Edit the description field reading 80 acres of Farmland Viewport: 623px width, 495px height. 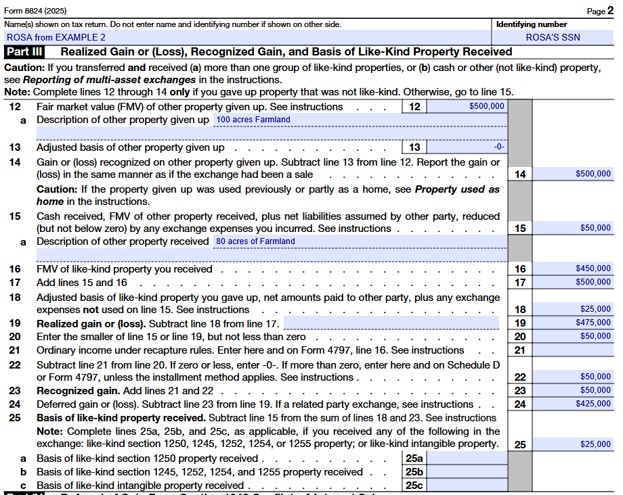coord(360,242)
